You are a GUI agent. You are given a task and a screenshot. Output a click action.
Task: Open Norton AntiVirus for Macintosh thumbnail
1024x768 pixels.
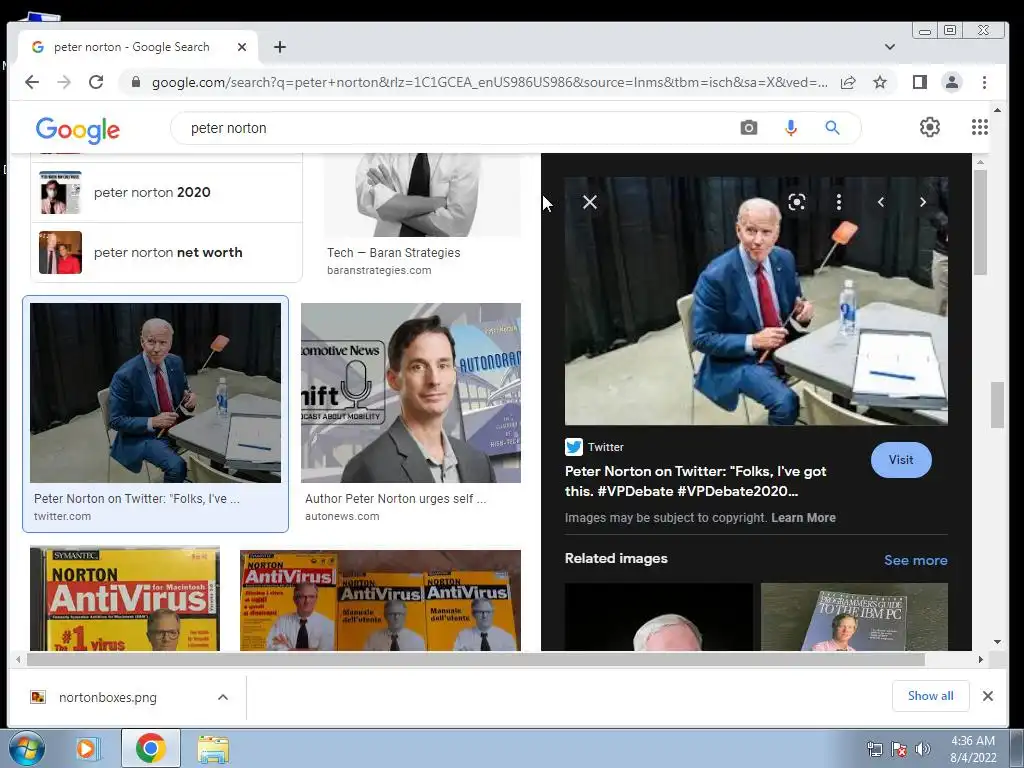point(125,600)
